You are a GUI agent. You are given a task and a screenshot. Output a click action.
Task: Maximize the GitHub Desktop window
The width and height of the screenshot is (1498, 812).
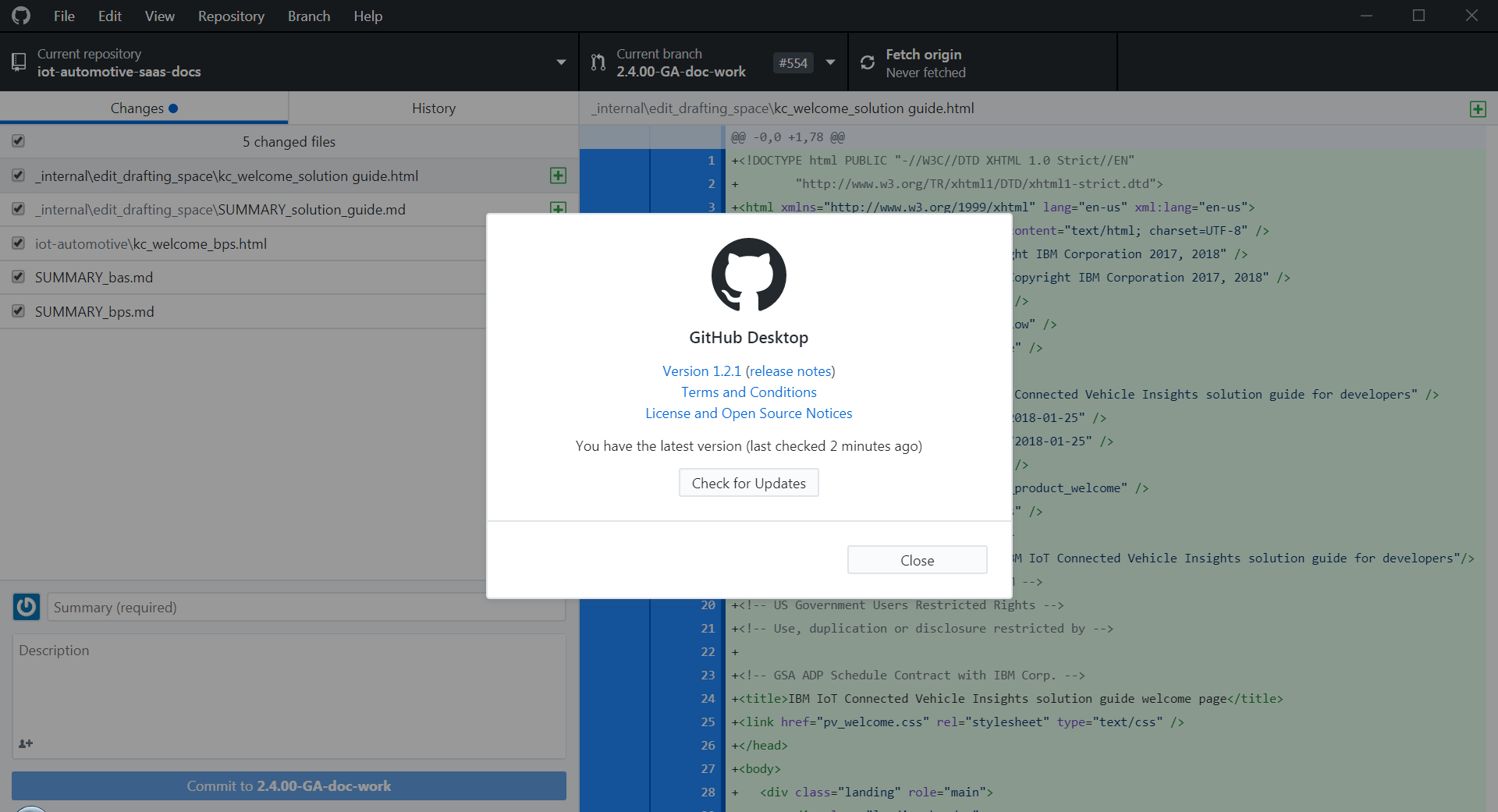point(1418,16)
